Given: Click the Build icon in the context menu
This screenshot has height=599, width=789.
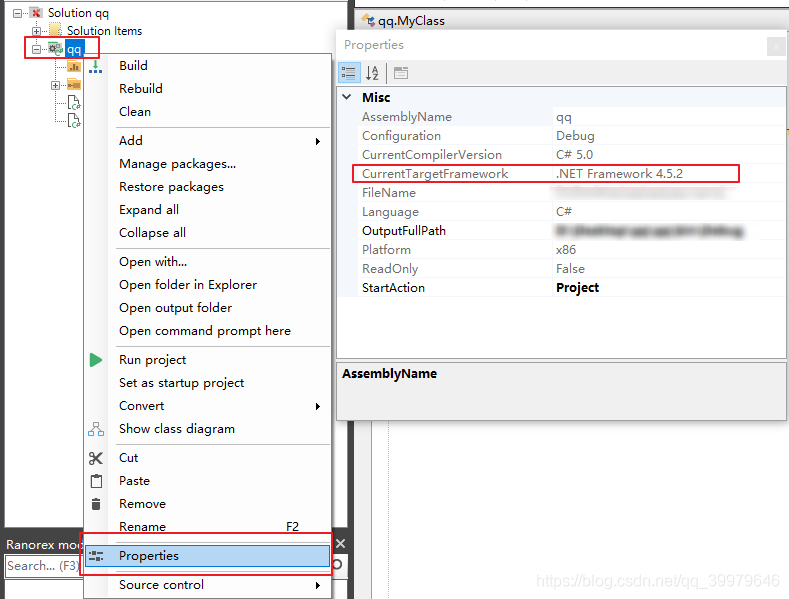Looking at the screenshot, I should [x=95, y=66].
